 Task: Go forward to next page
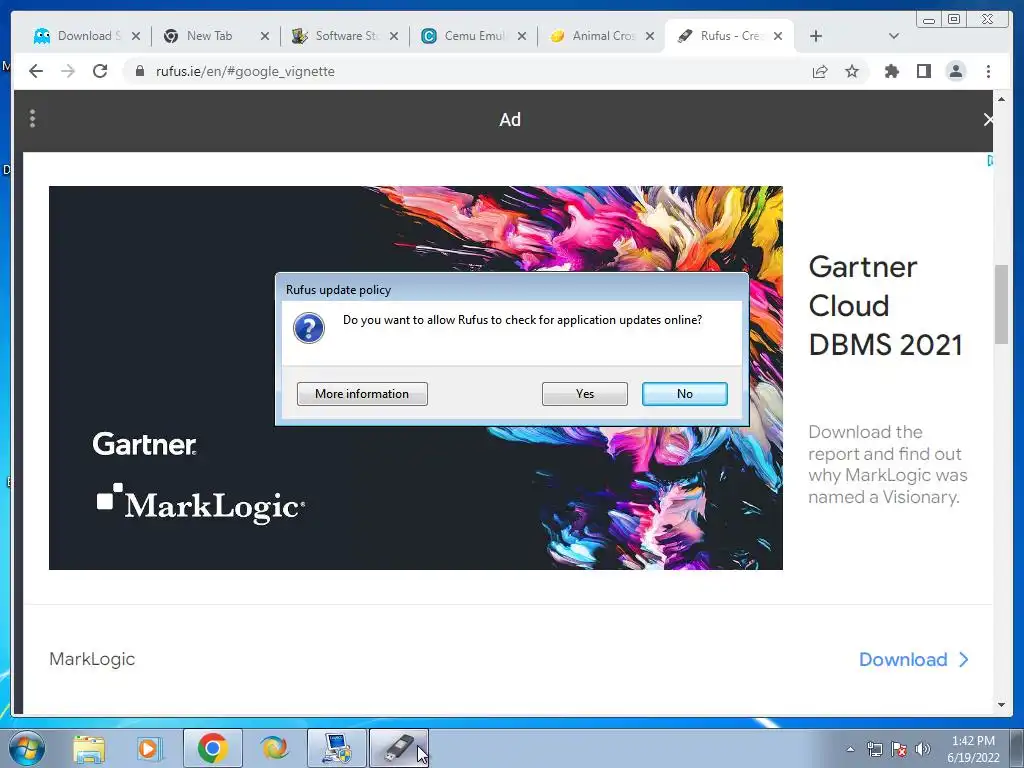click(x=68, y=71)
